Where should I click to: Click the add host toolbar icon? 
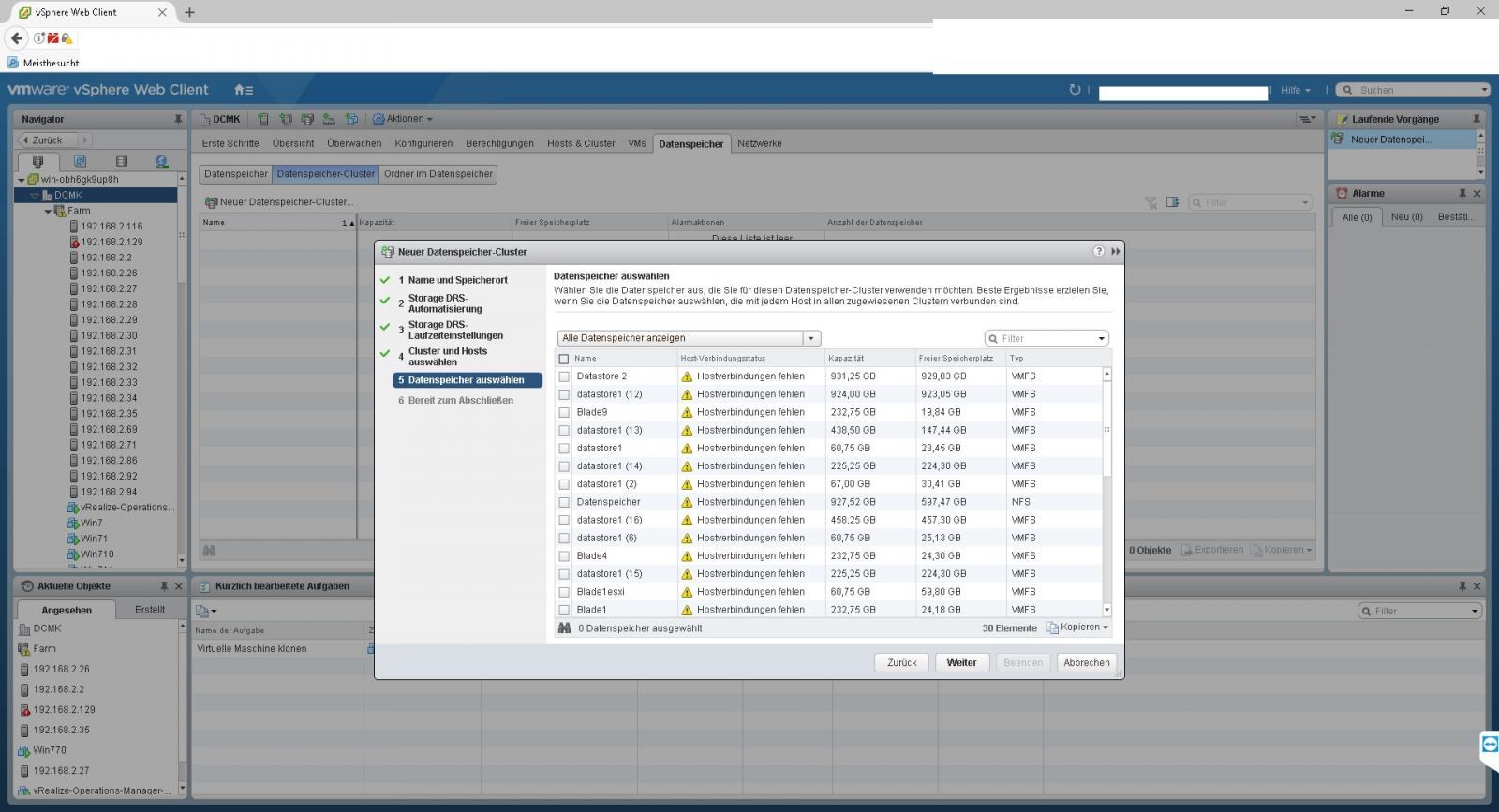click(x=263, y=119)
